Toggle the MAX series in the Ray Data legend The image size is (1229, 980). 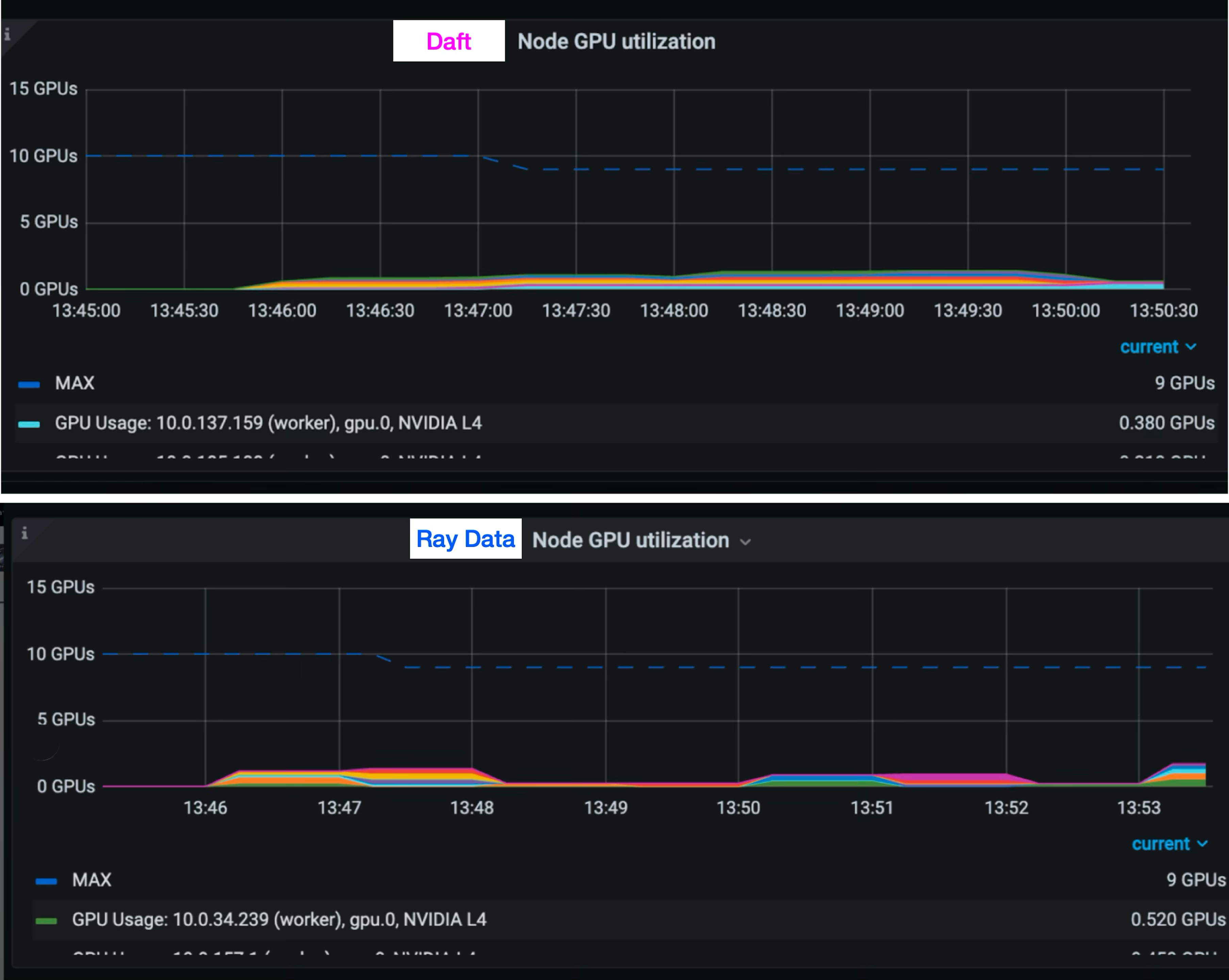(92, 880)
